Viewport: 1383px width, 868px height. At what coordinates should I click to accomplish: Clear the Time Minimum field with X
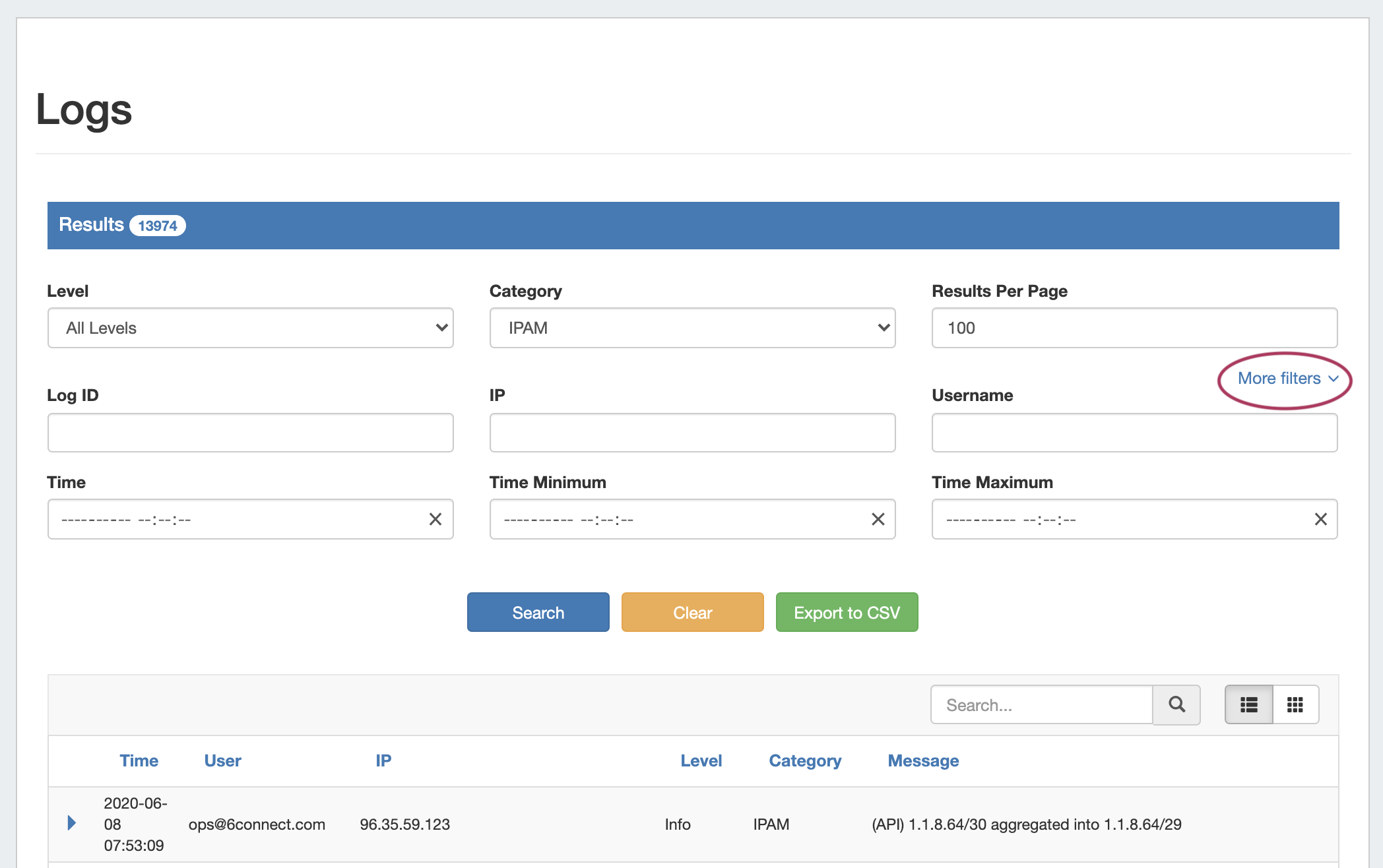pos(878,520)
